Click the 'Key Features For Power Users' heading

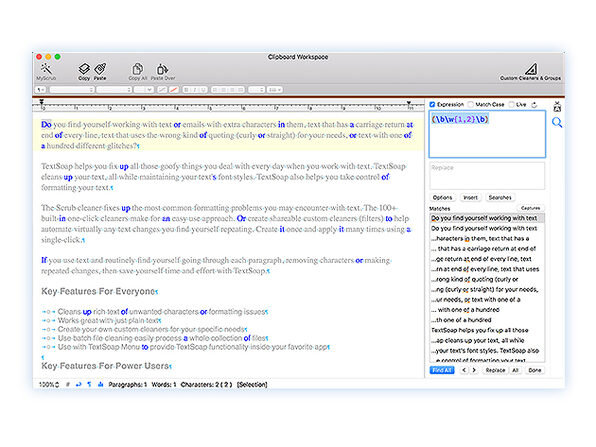(105, 366)
